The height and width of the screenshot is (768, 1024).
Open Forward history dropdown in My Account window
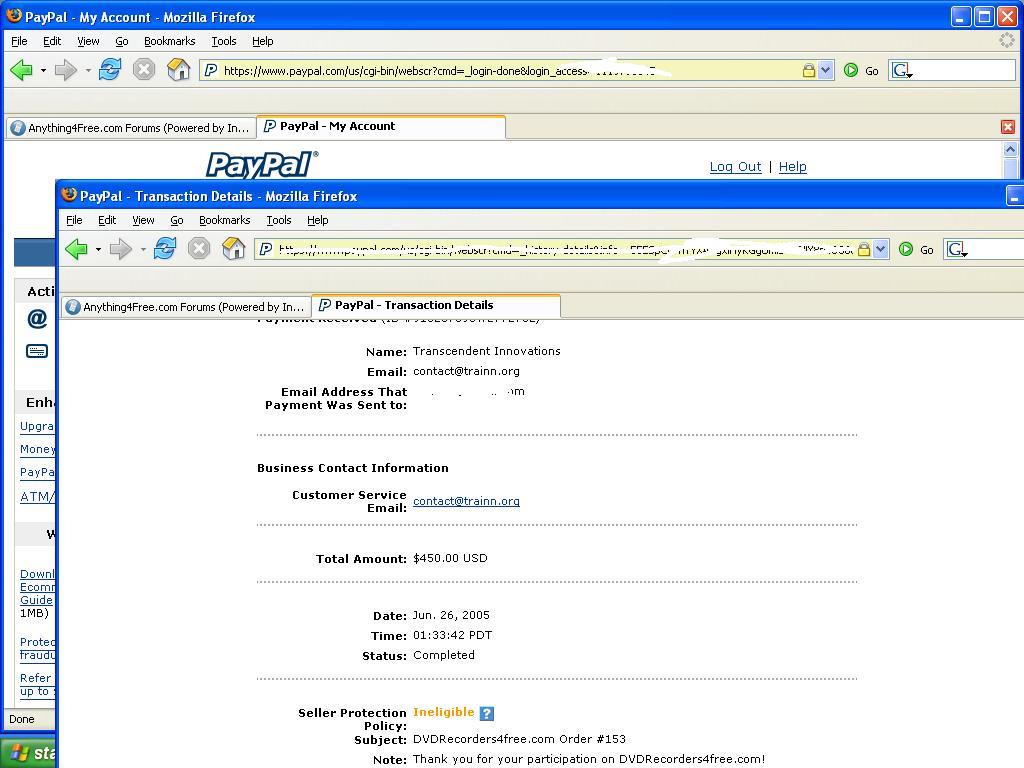[88, 70]
